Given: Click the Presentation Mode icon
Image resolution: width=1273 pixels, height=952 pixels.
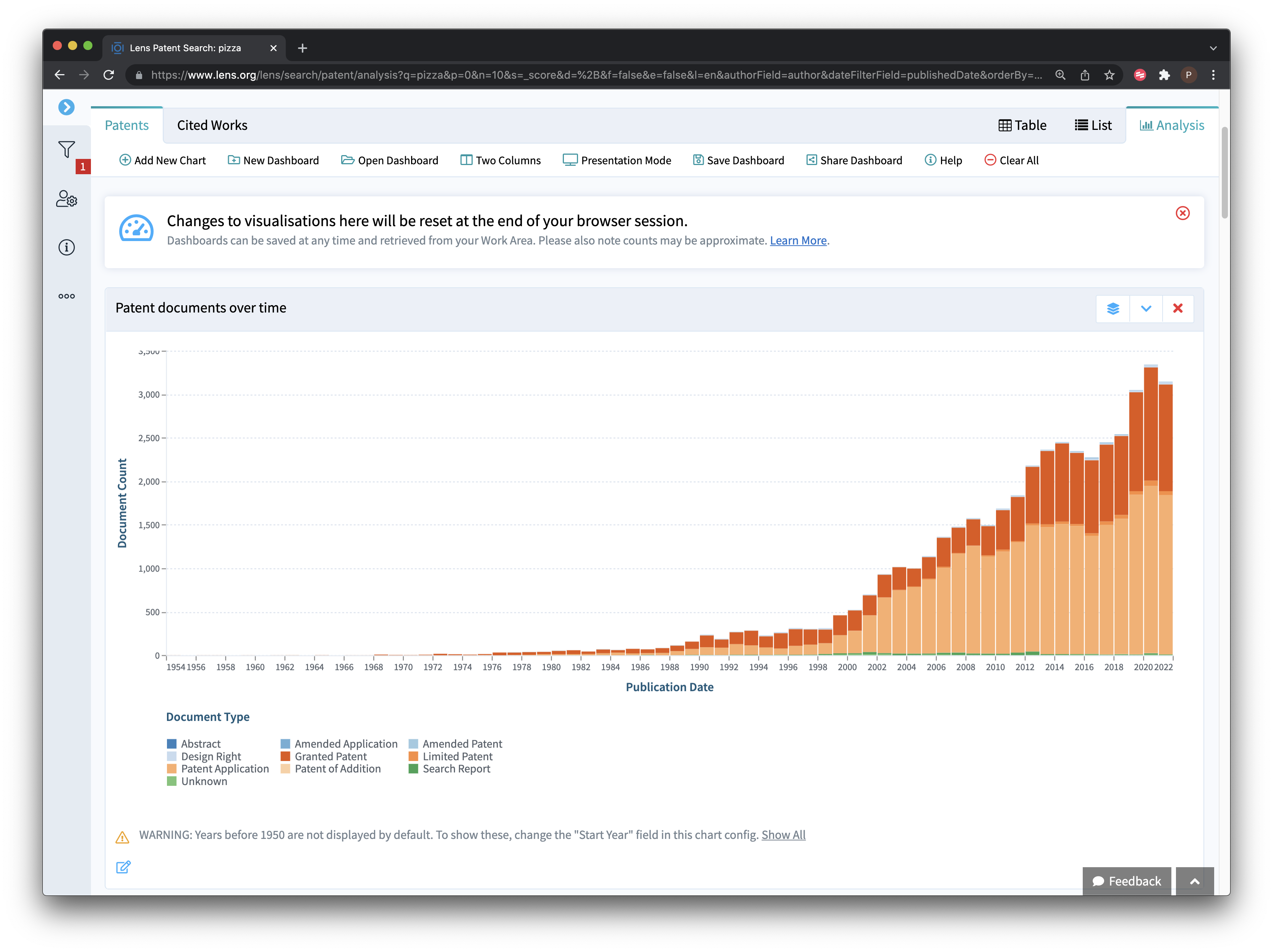Looking at the screenshot, I should pyautogui.click(x=568, y=160).
